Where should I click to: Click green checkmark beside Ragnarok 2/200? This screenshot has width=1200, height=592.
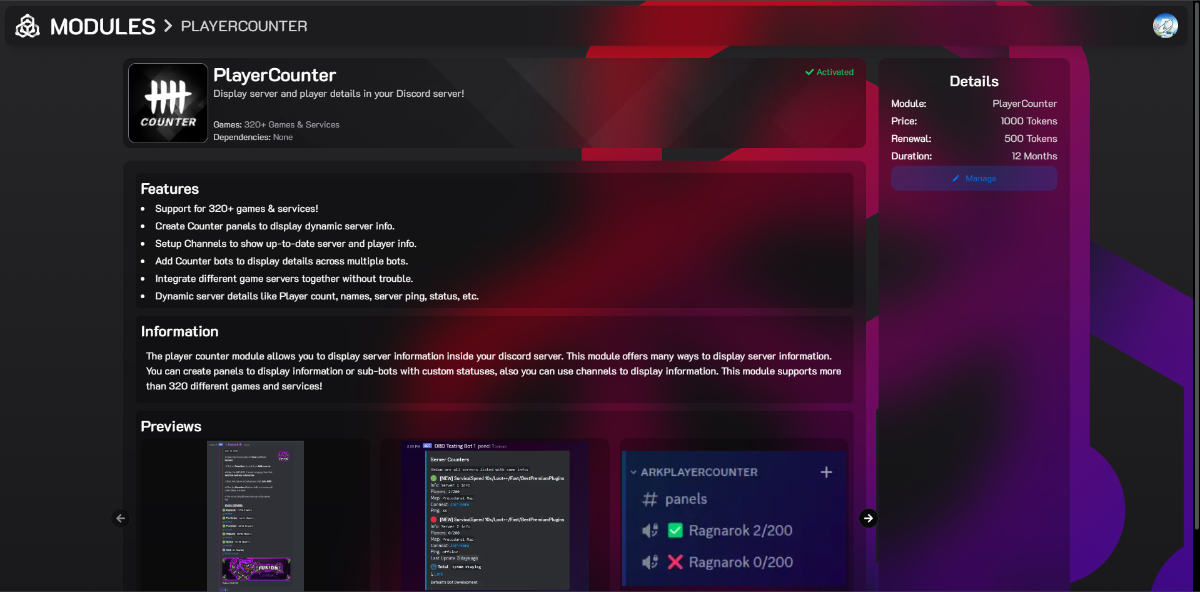click(x=675, y=531)
